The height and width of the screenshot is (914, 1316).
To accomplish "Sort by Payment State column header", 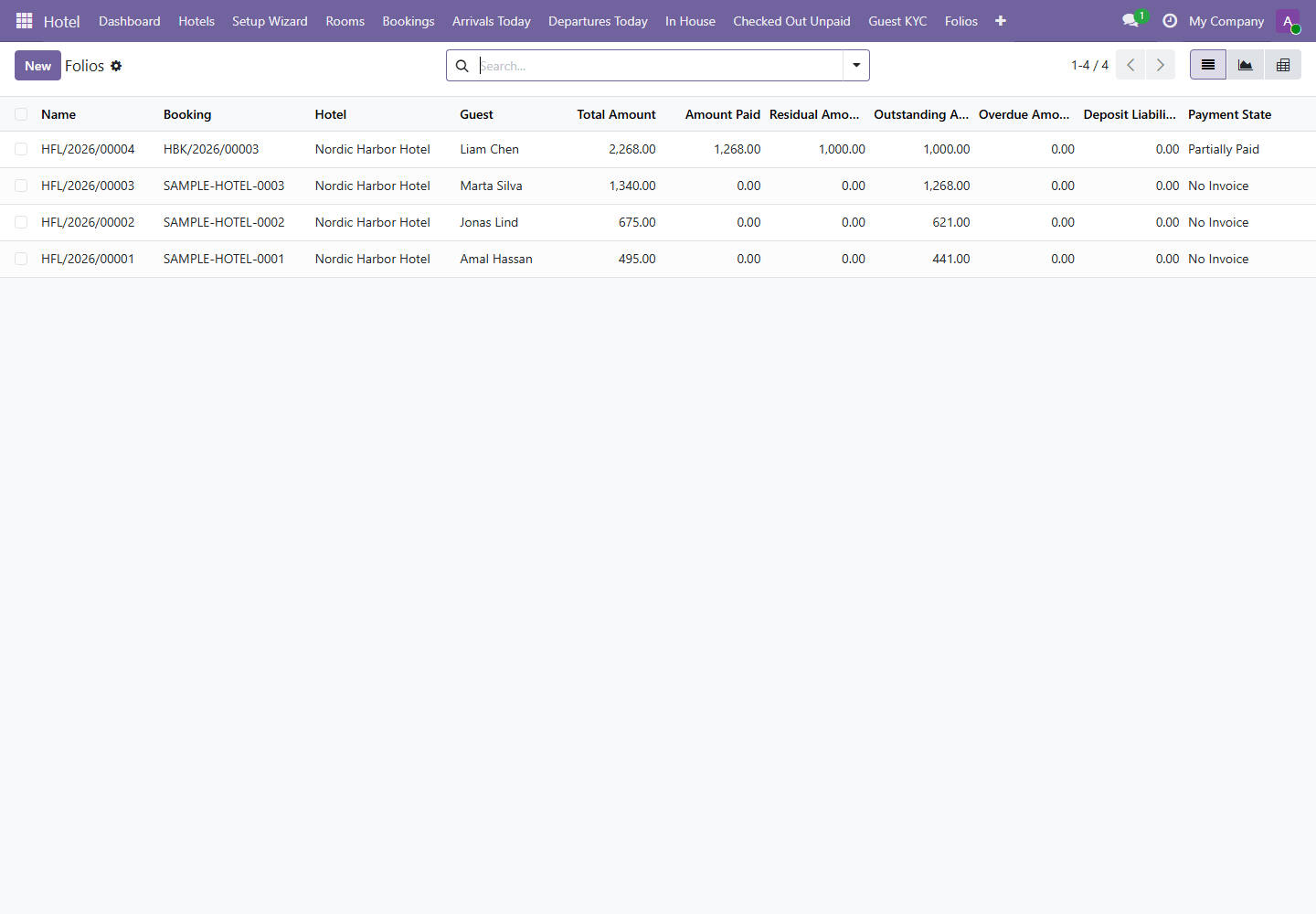I will point(1229,114).
